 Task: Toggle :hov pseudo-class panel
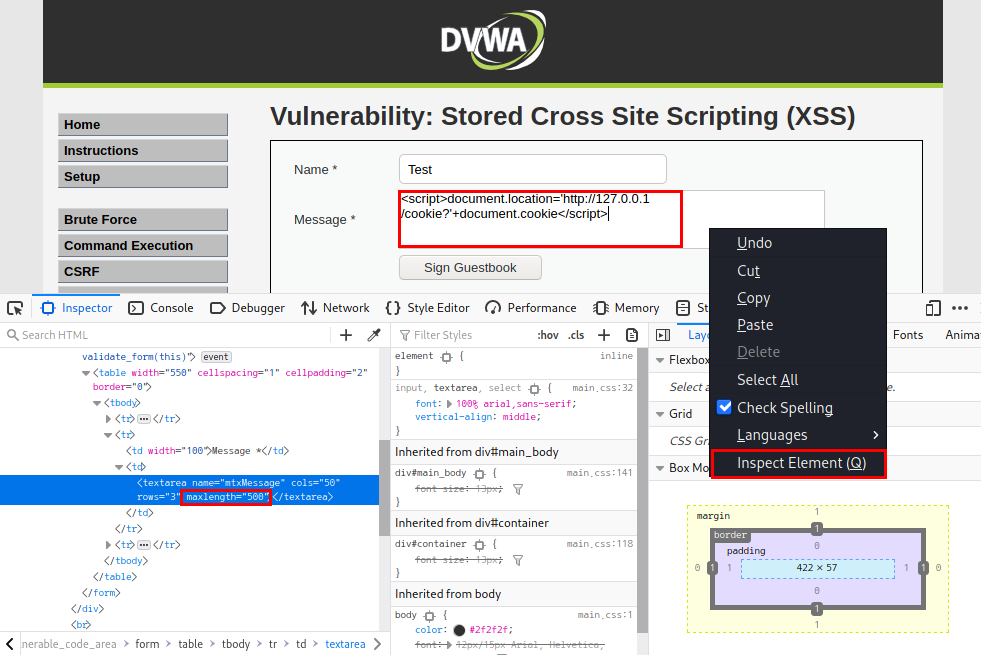click(x=547, y=335)
